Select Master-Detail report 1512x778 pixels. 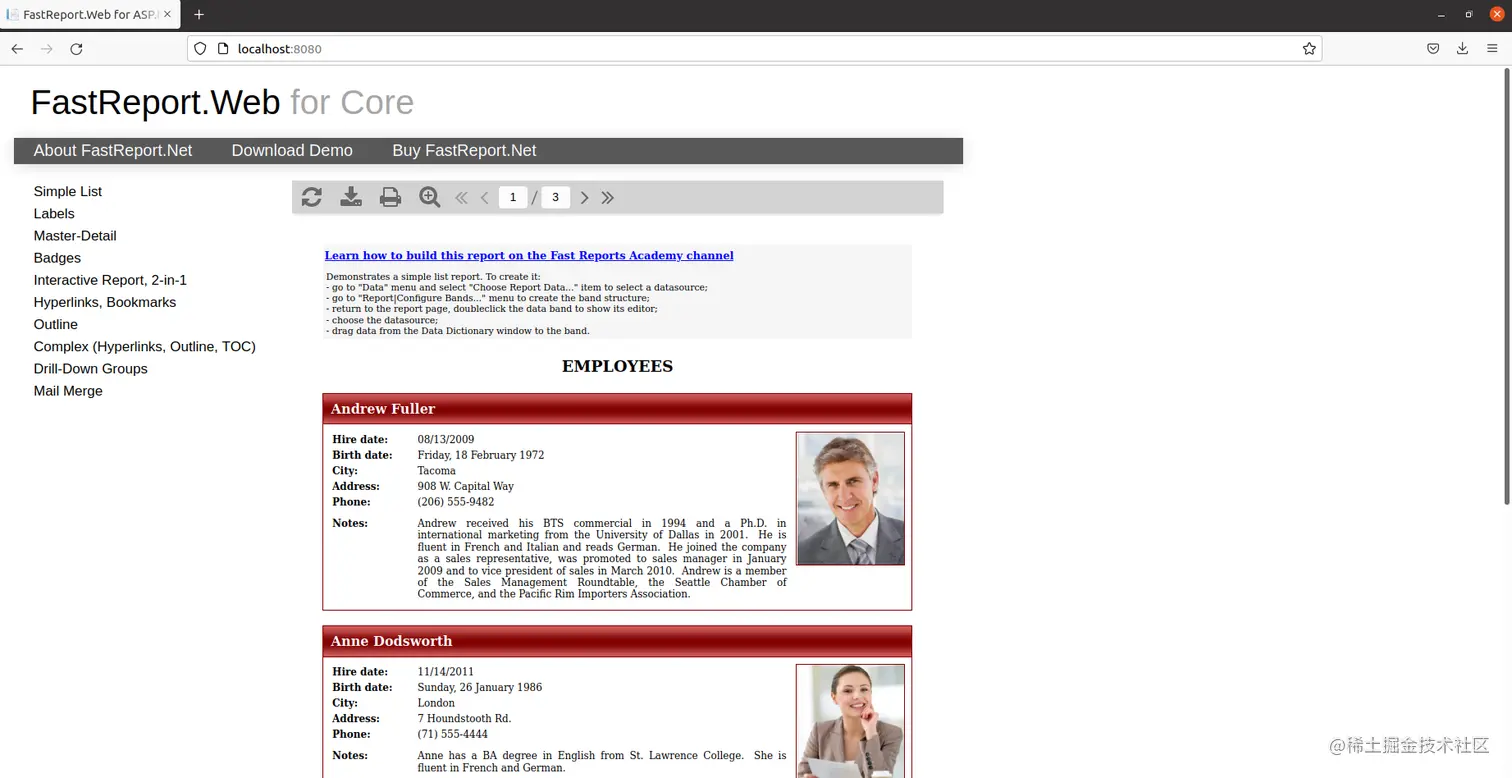point(75,235)
